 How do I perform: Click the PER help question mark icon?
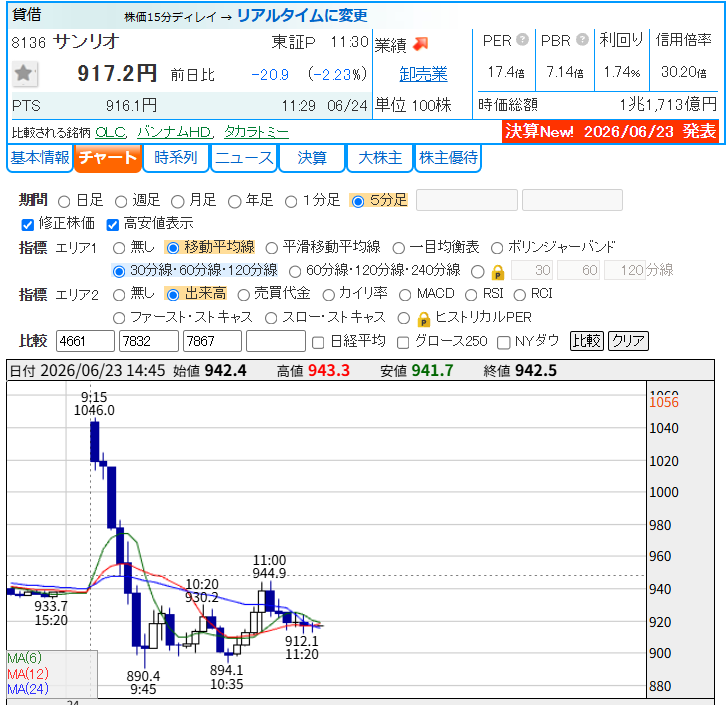click(522, 40)
